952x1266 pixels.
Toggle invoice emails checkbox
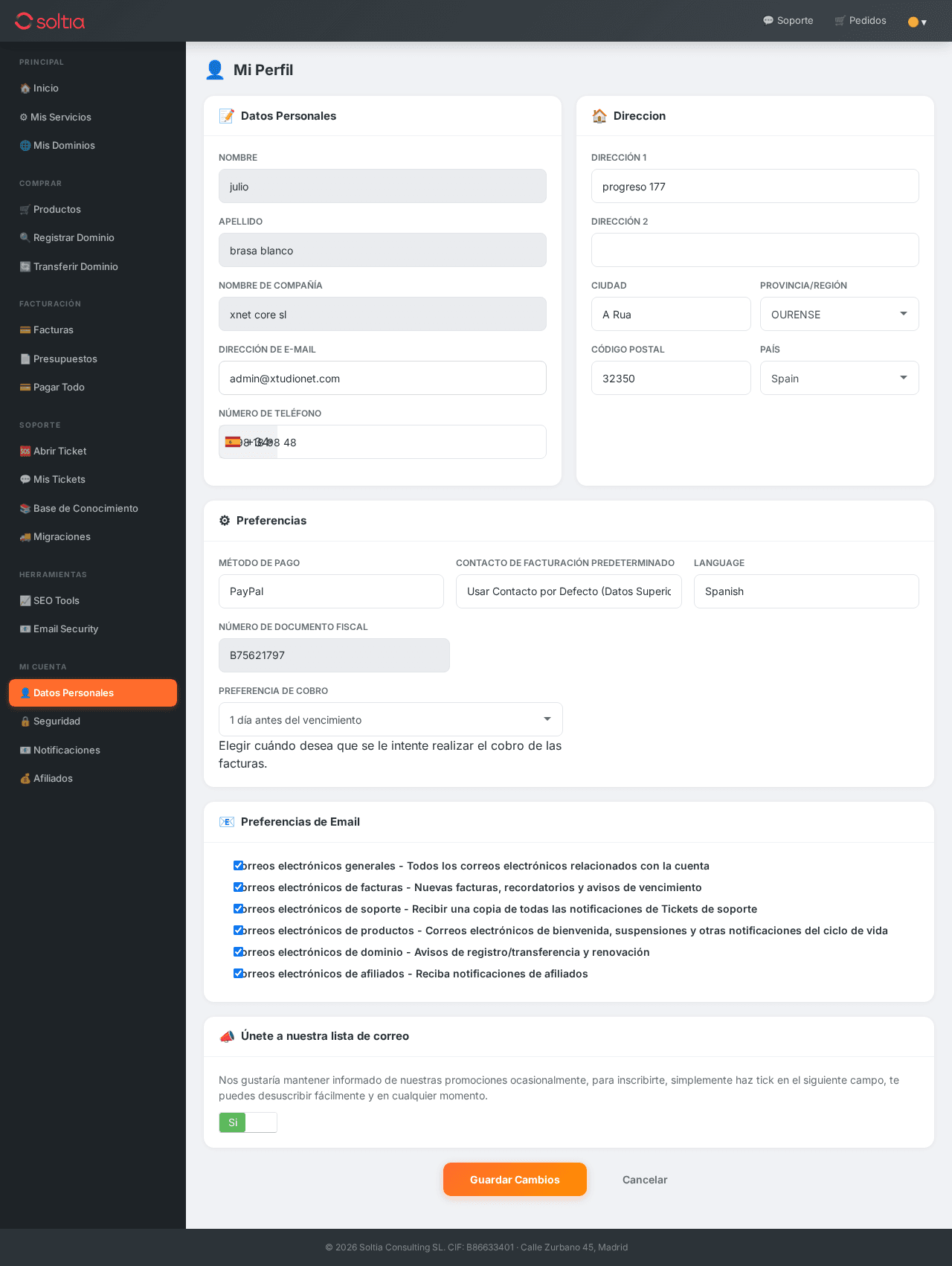click(238, 887)
